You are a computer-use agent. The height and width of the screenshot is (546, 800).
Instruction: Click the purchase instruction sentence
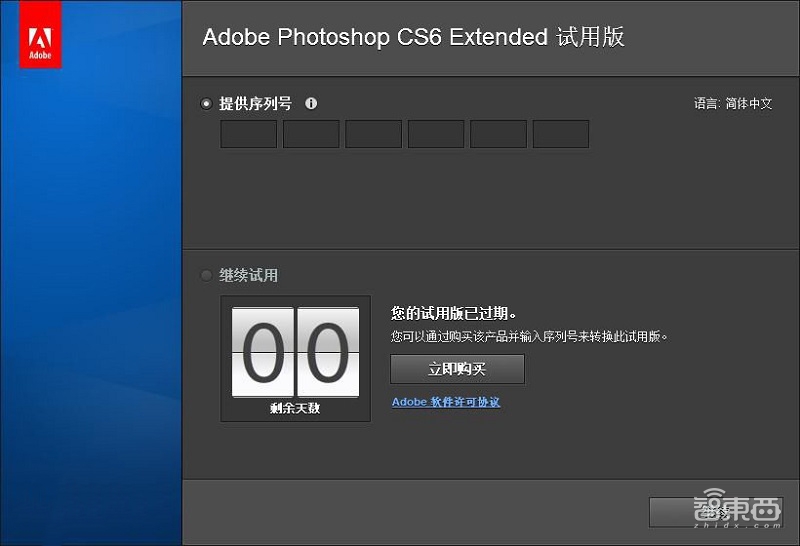point(530,336)
